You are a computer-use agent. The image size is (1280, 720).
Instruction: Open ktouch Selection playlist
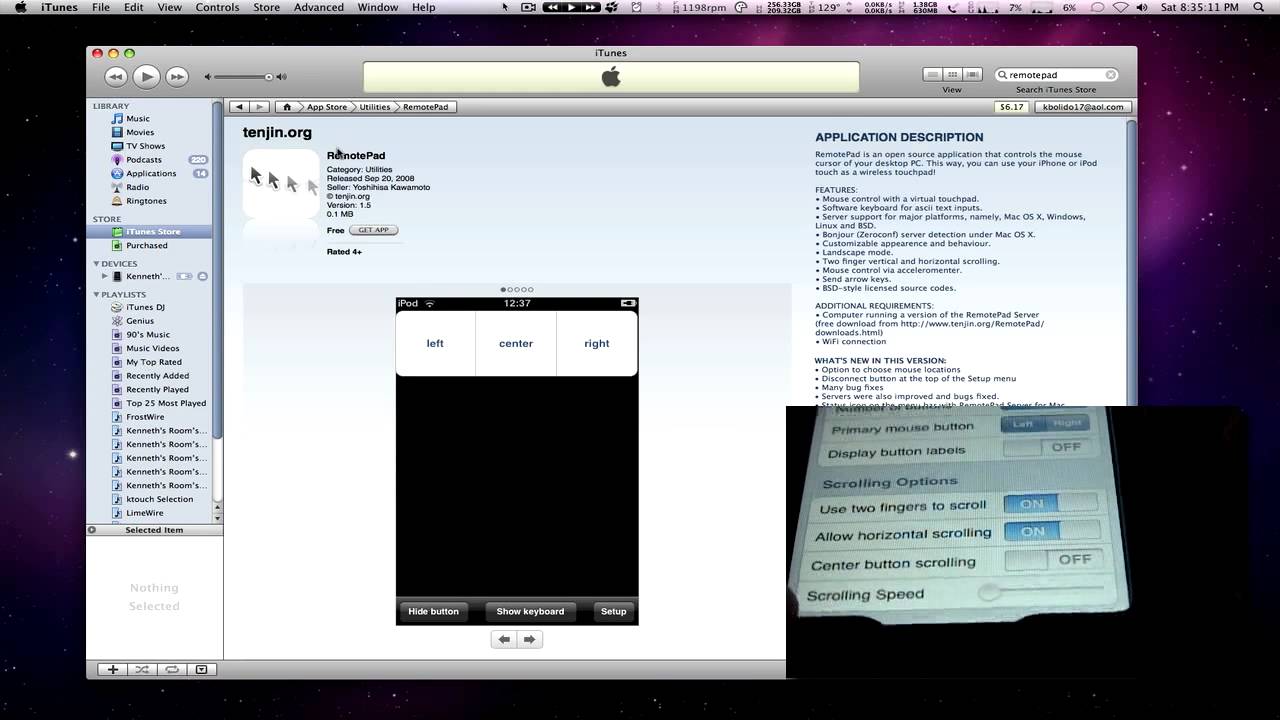[159, 499]
